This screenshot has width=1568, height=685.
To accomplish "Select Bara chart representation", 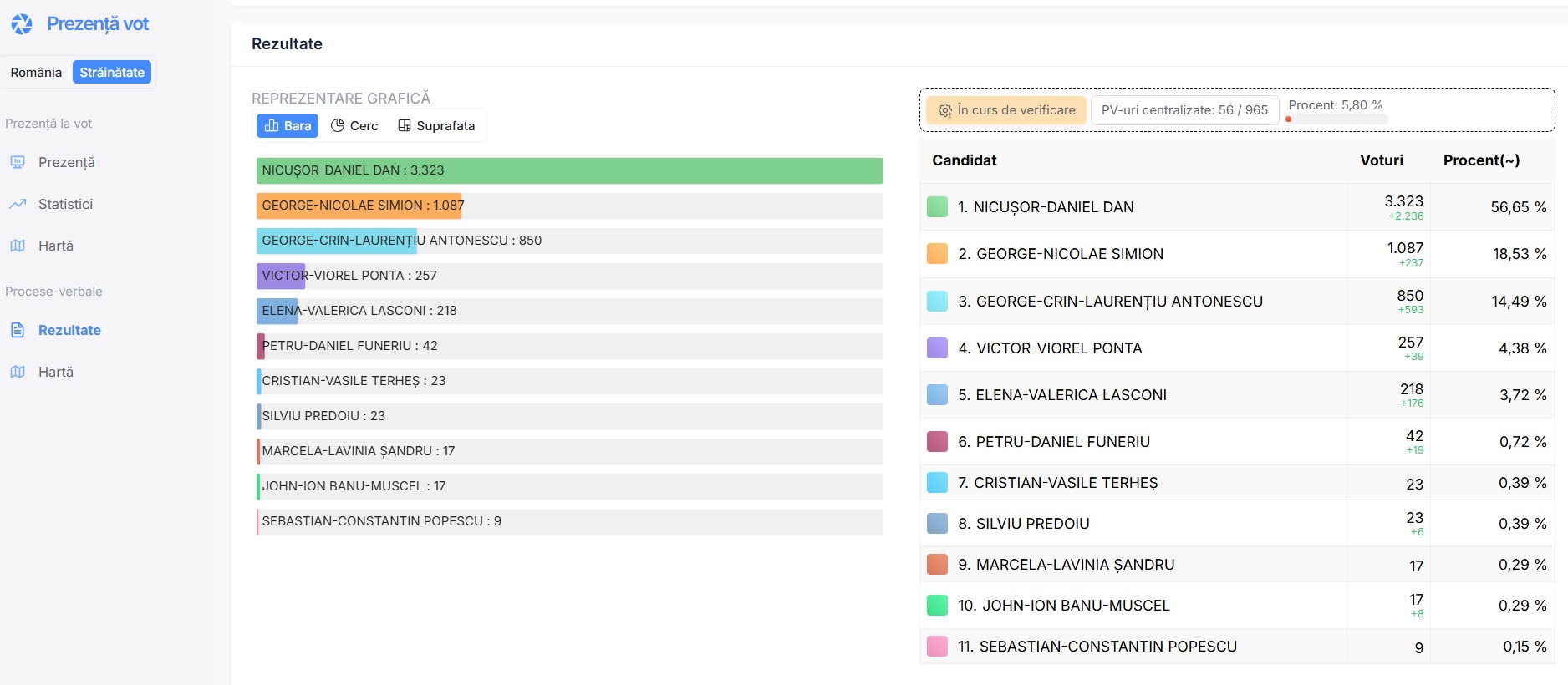I will click(288, 125).
